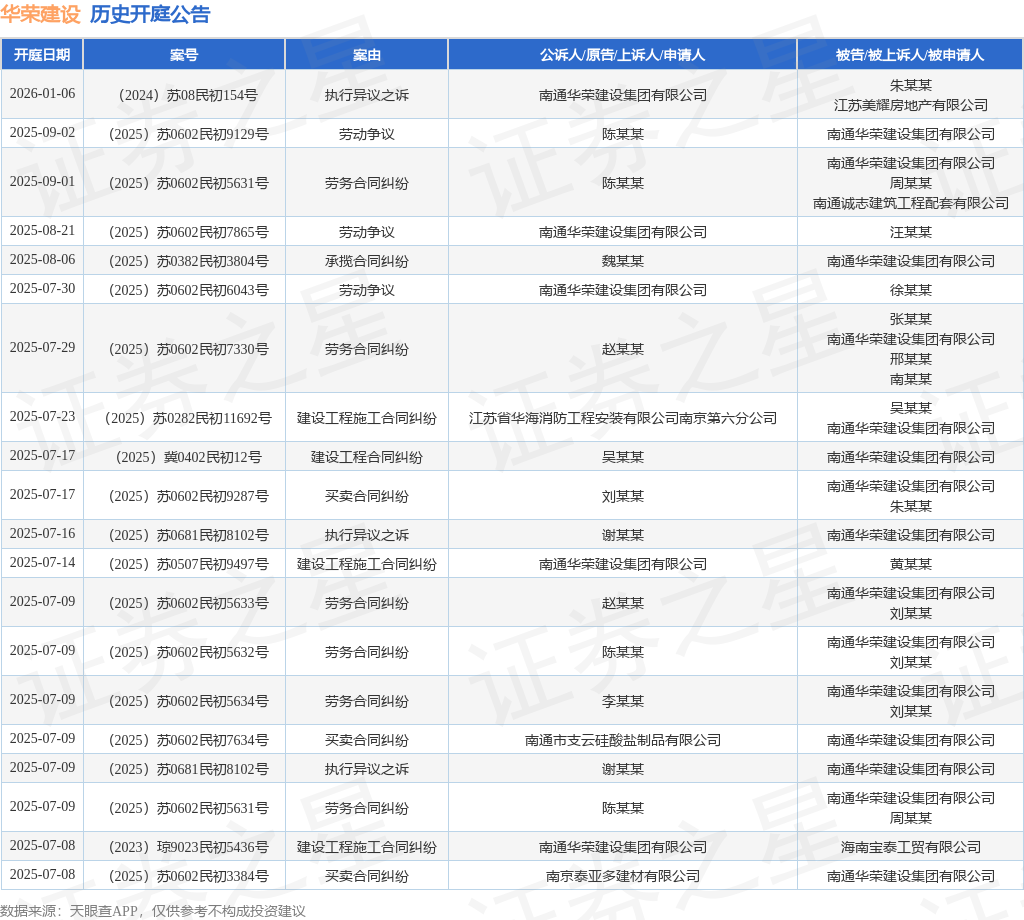
Task: Select the date 2025-09-01
Action: coord(42,182)
